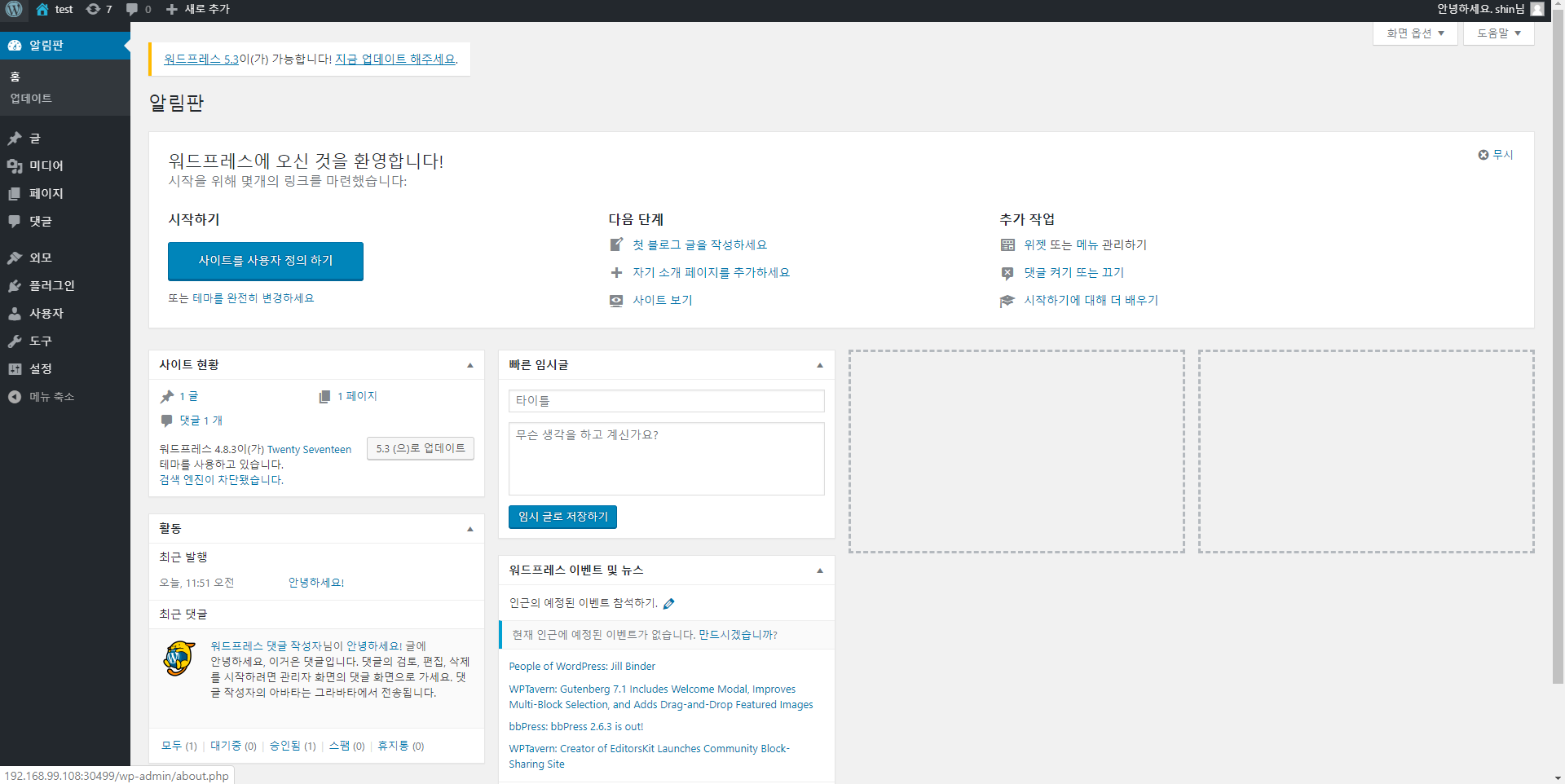Filter comments by 승인됨 (1)
1565x784 pixels.
click(293, 747)
